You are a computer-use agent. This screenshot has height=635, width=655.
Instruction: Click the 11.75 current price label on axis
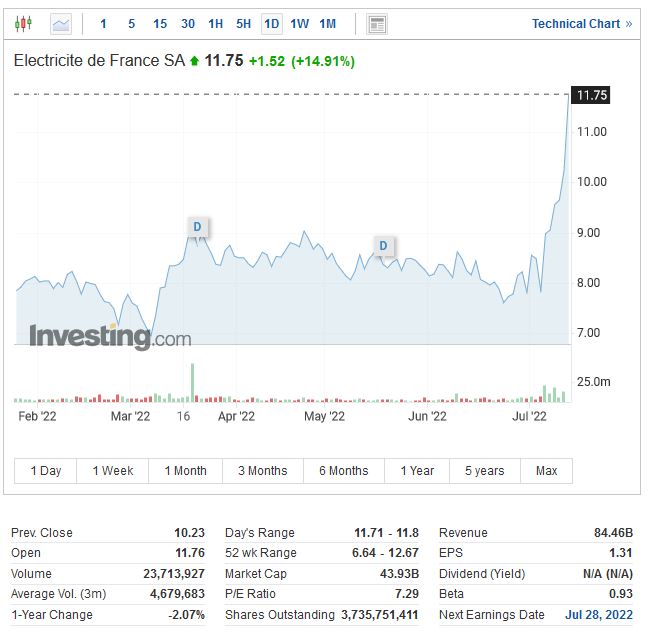[592, 95]
